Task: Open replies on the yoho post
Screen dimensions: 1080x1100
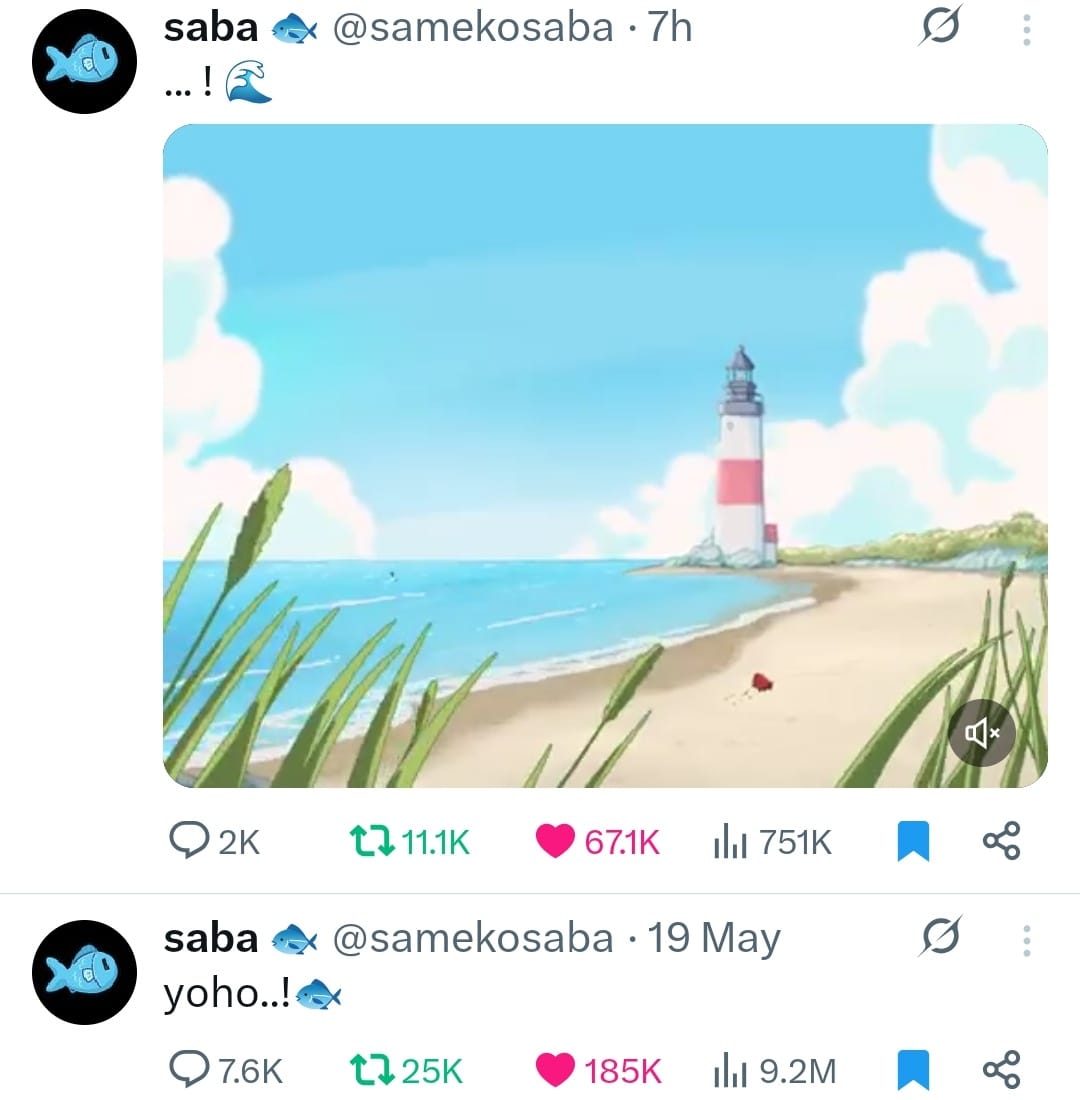Action: pos(226,1071)
